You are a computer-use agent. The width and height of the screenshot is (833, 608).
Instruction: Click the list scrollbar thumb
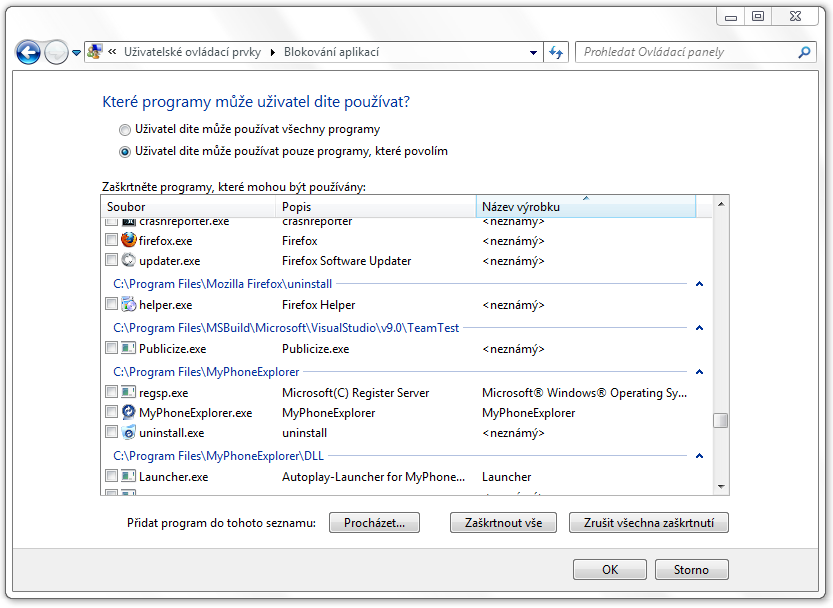pos(720,420)
